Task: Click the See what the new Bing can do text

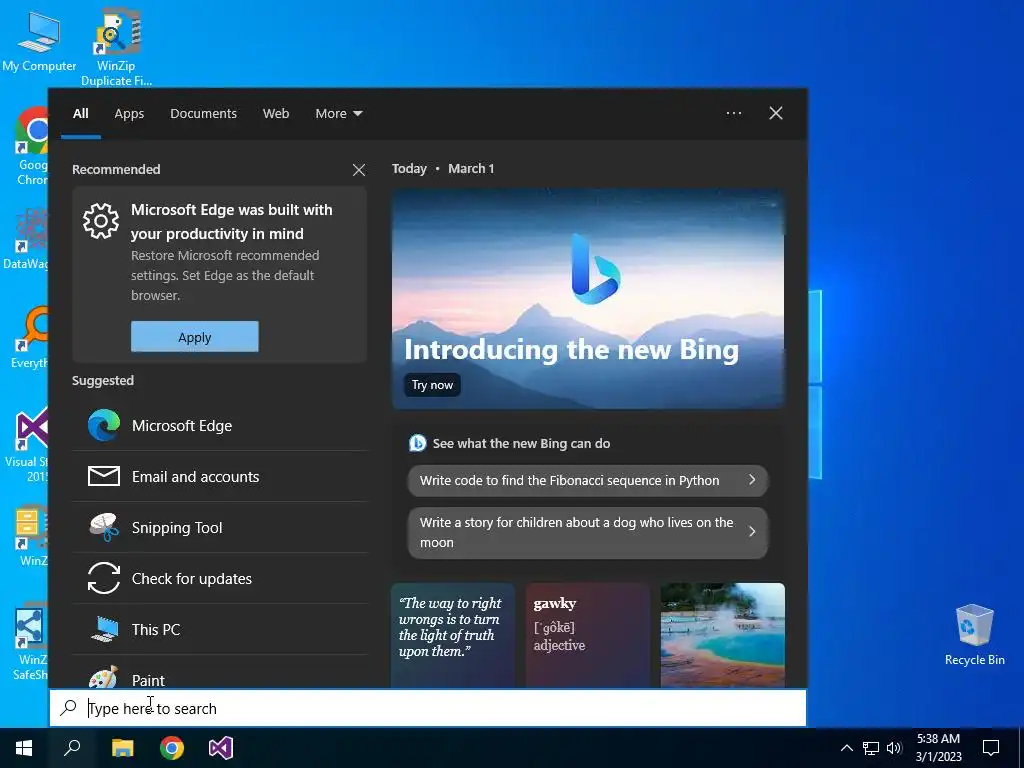Action: pyautogui.click(x=521, y=443)
